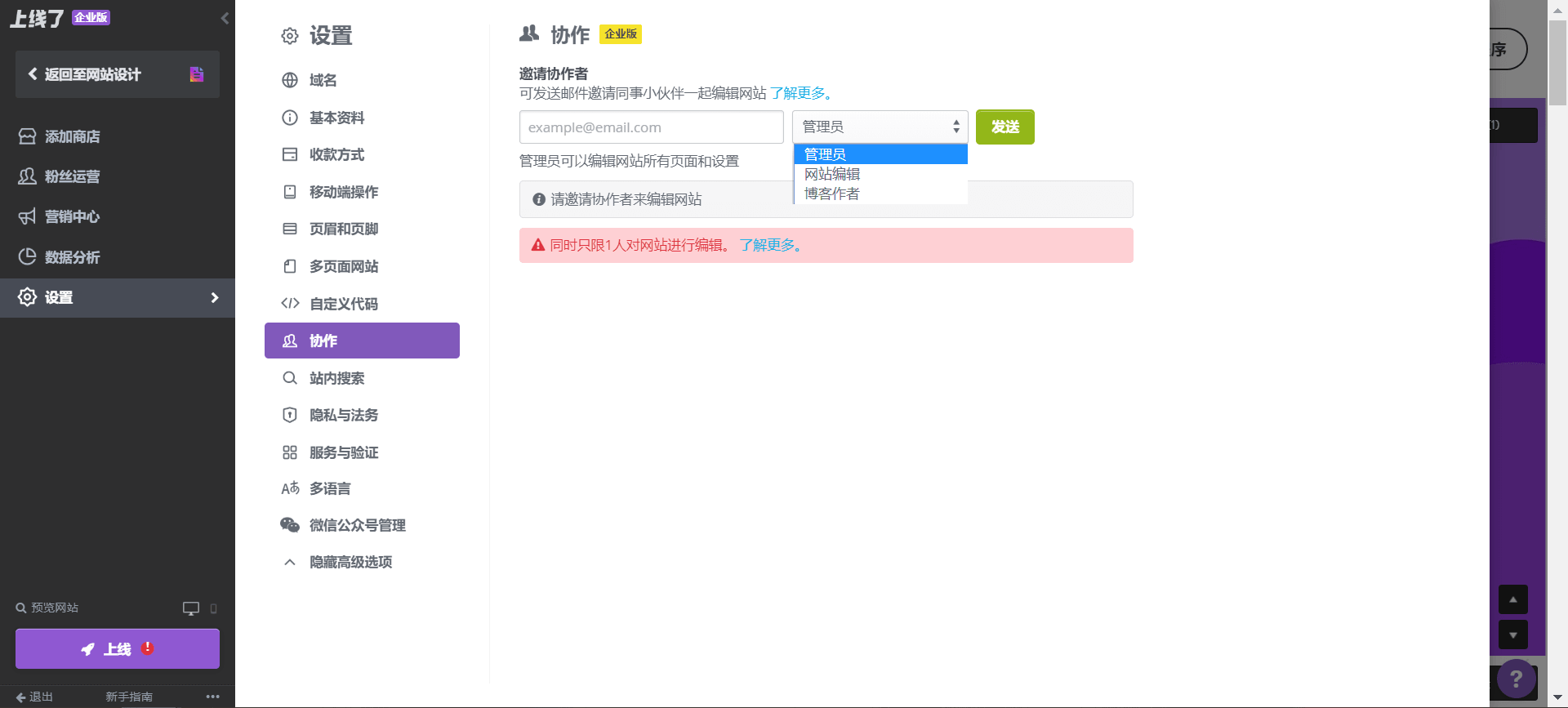This screenshot has height=708, width=1568.
Task: Click the purple 上线 publish button
Action: coord(118,648)
